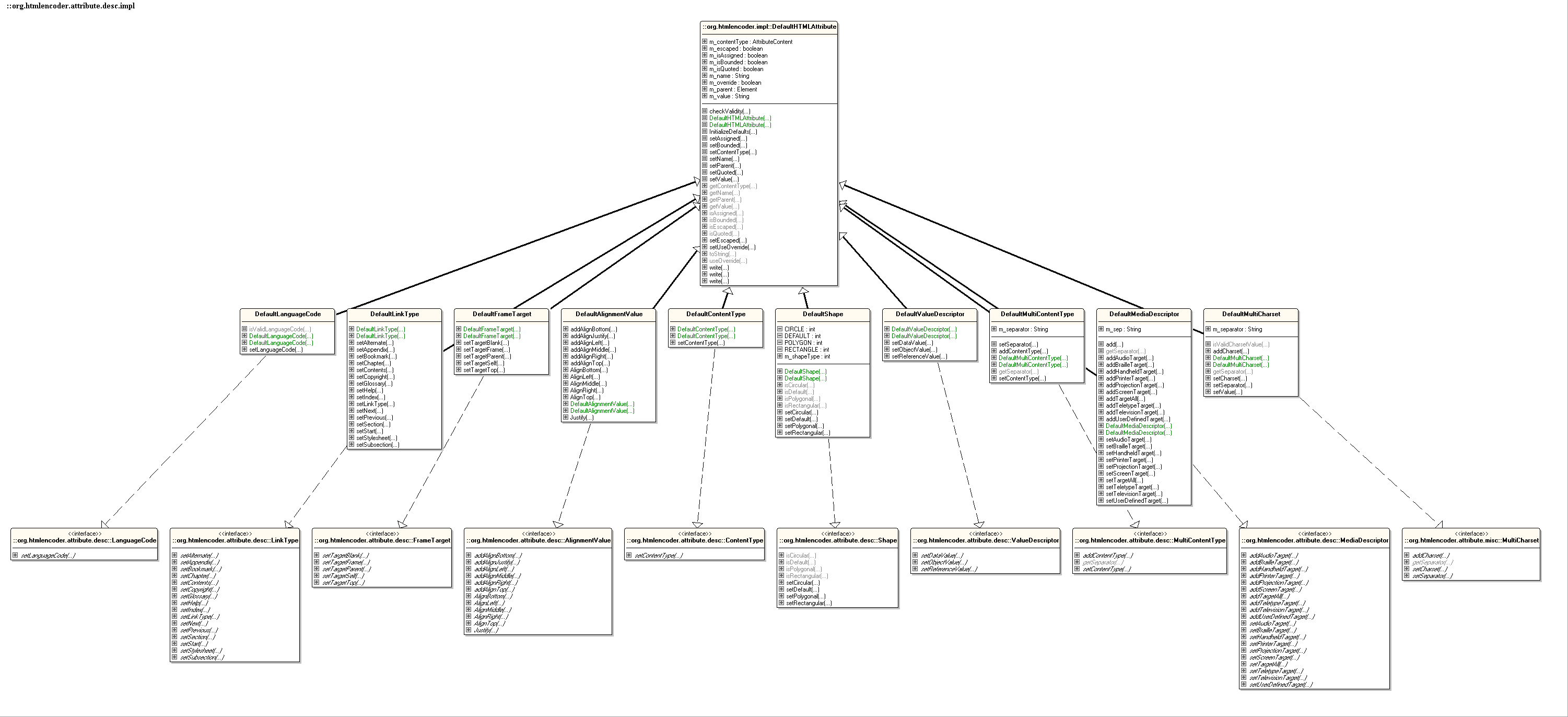Select the DefaultMediaDescriptor class title
The height and width of the screenshot is (717, 1568).
click(1144, 314)
